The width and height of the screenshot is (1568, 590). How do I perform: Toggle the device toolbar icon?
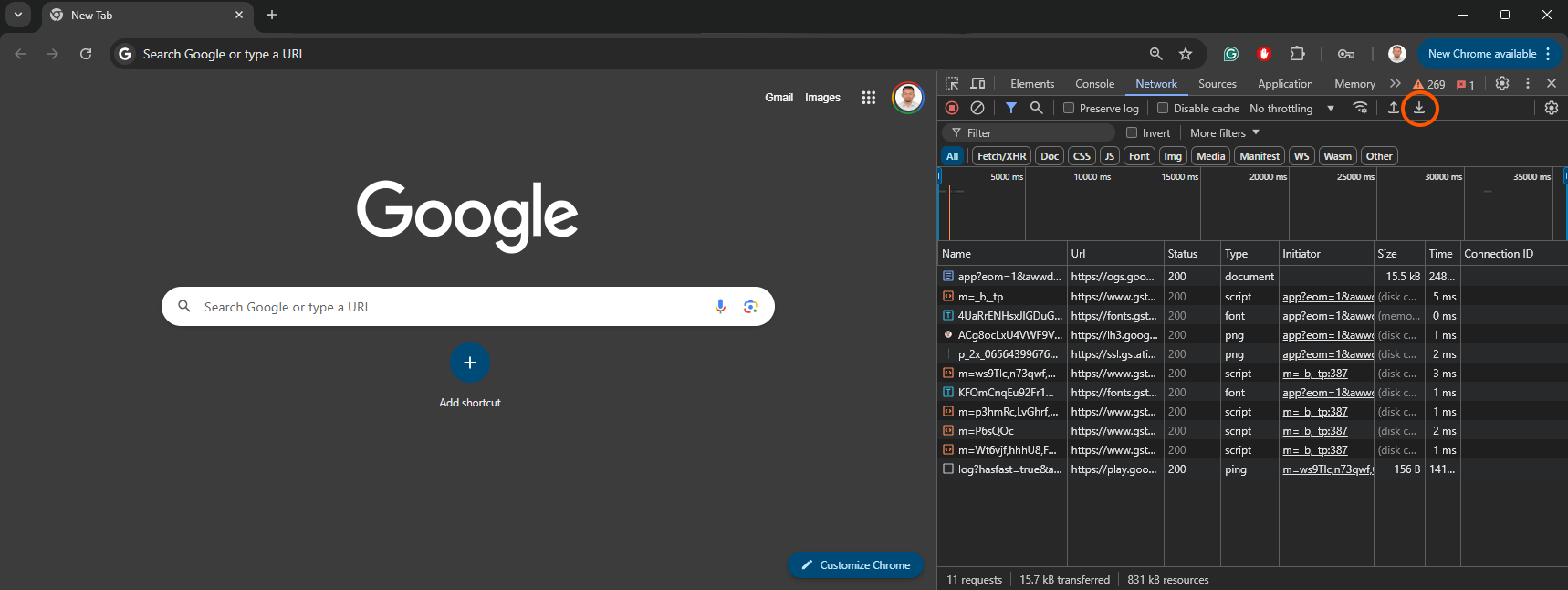tap(977, 83)
